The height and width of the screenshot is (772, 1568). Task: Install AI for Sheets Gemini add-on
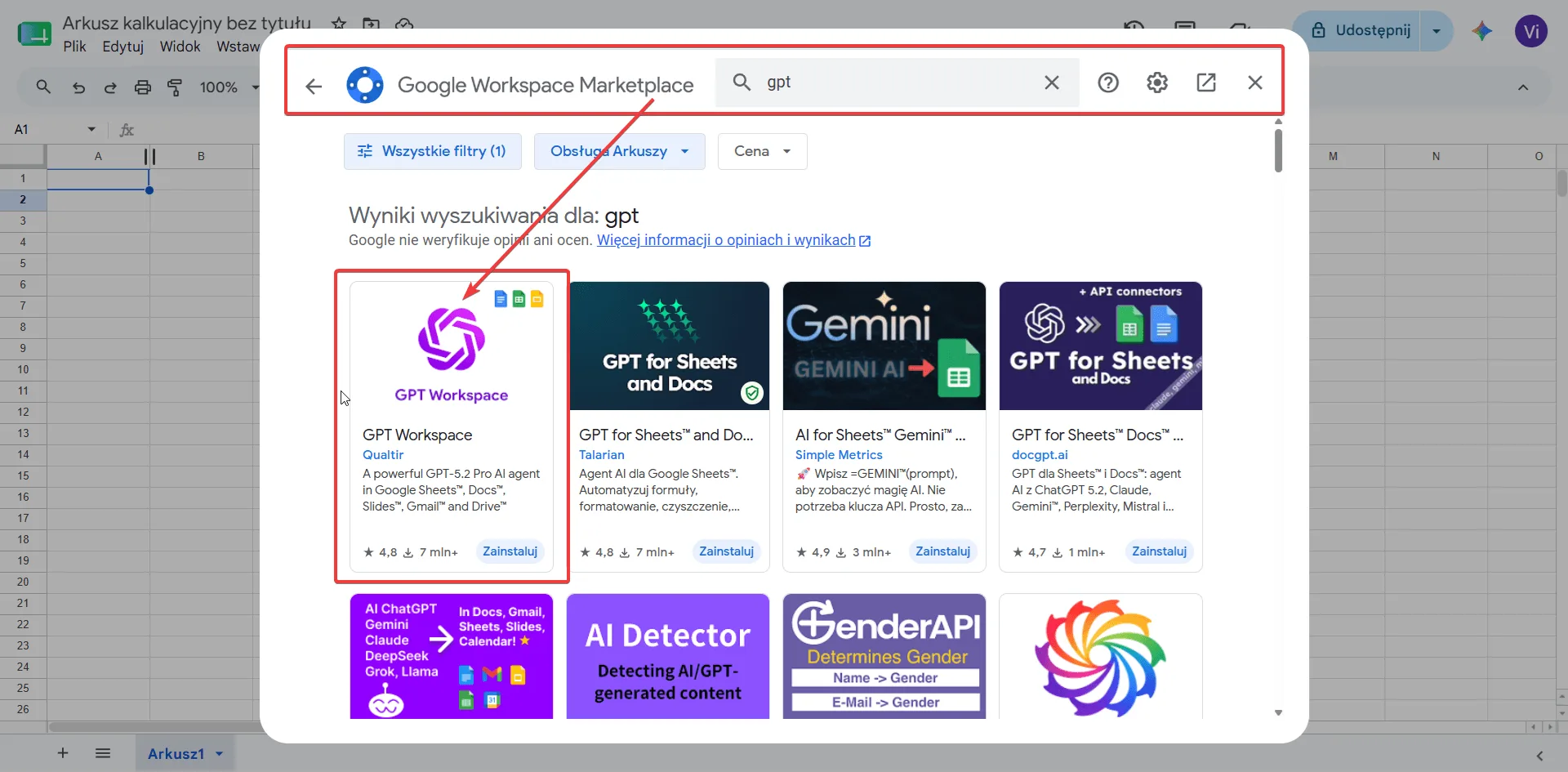[942, 551]
